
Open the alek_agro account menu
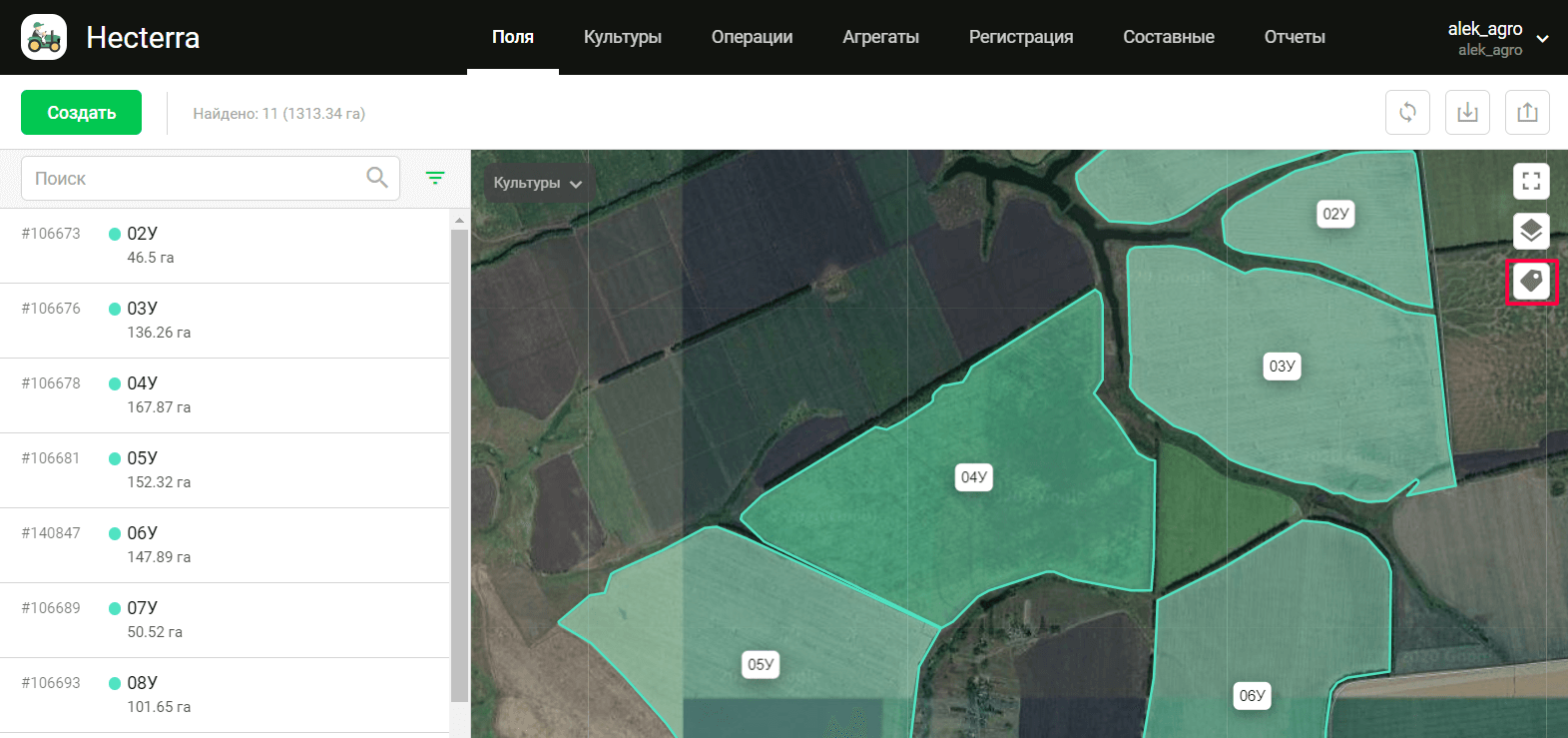point(1497,38)
